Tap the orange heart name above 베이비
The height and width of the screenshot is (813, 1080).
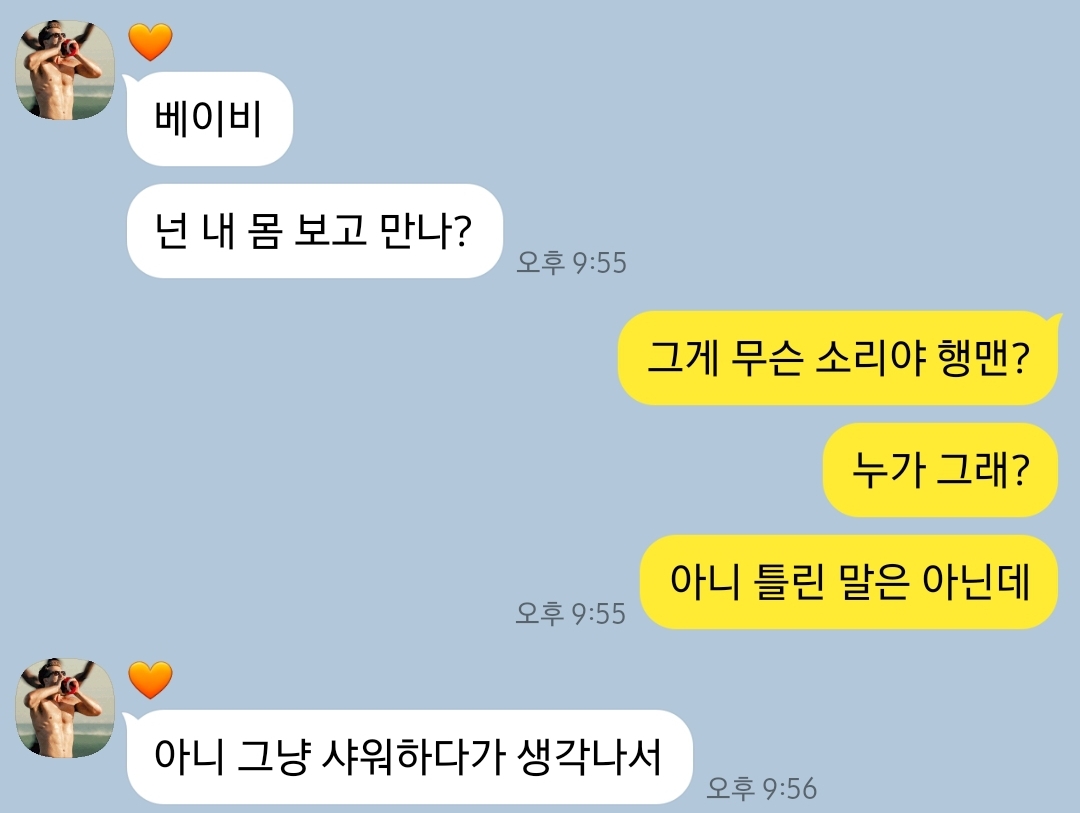150,41
